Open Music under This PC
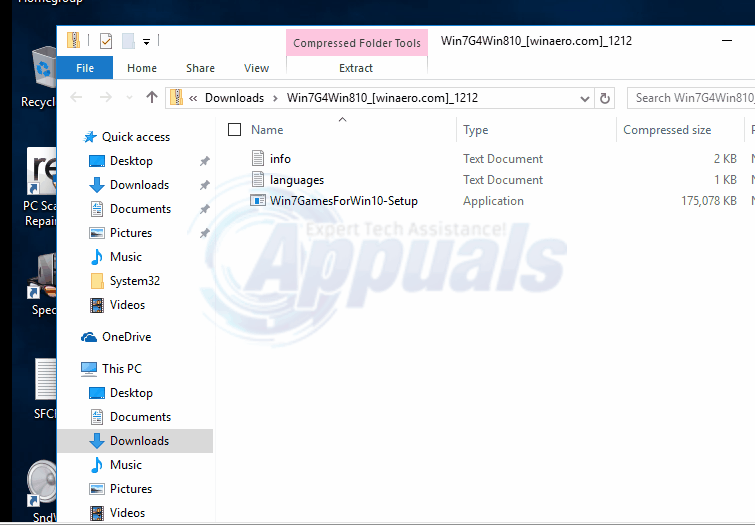 [126, 465]
